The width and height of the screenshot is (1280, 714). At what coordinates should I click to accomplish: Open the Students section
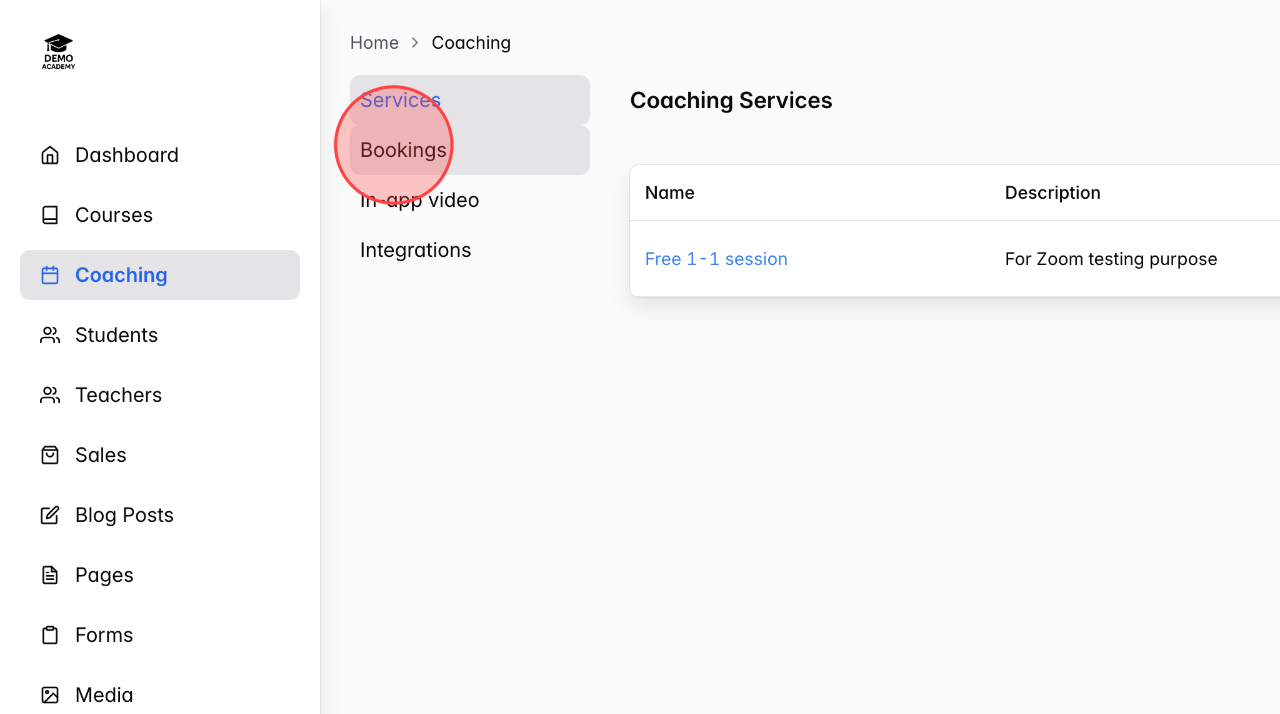160,335
